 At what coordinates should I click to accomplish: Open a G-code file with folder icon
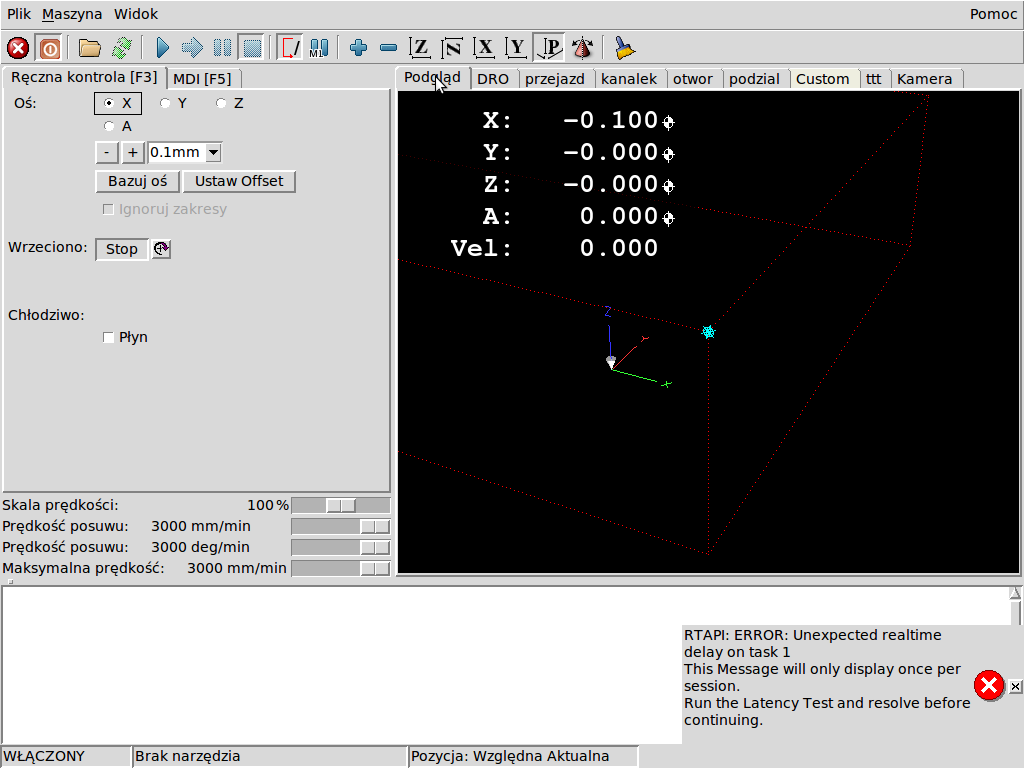click(89, 48)
